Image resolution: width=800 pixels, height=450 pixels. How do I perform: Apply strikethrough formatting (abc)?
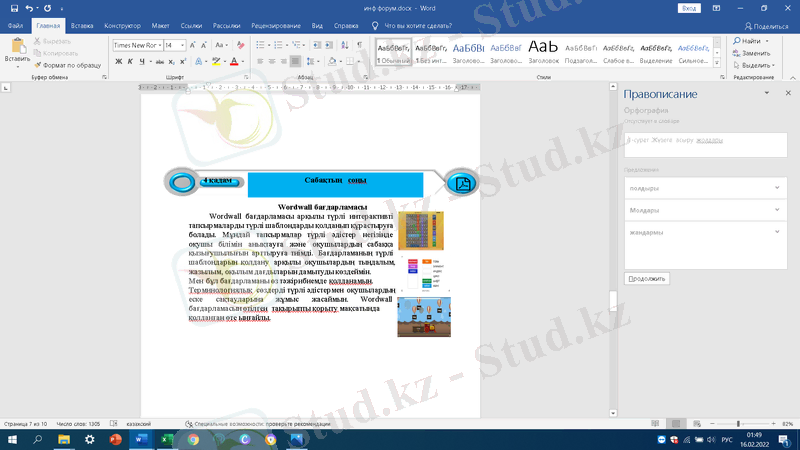coord(160,62)
